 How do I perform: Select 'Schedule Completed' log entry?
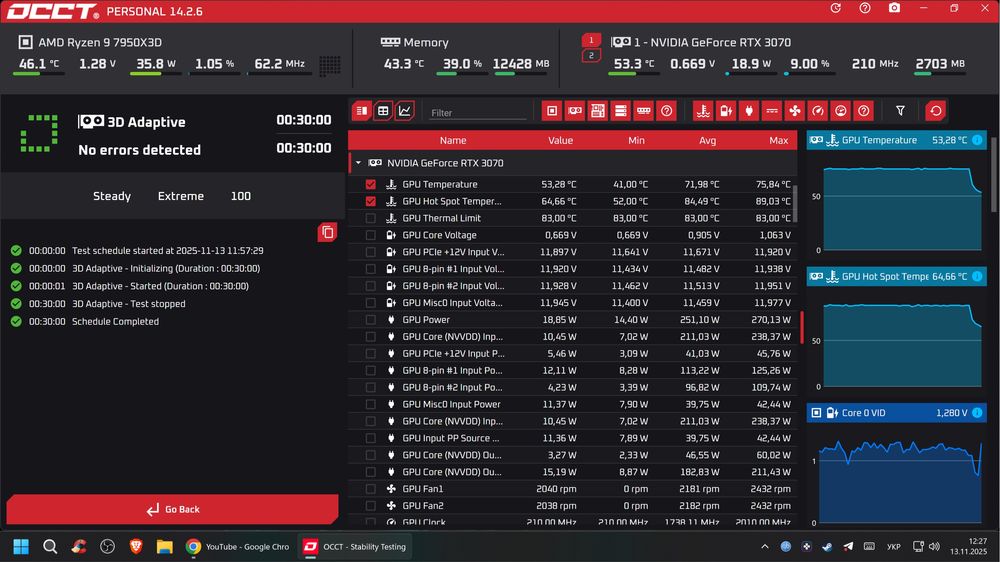pos(115,322)
